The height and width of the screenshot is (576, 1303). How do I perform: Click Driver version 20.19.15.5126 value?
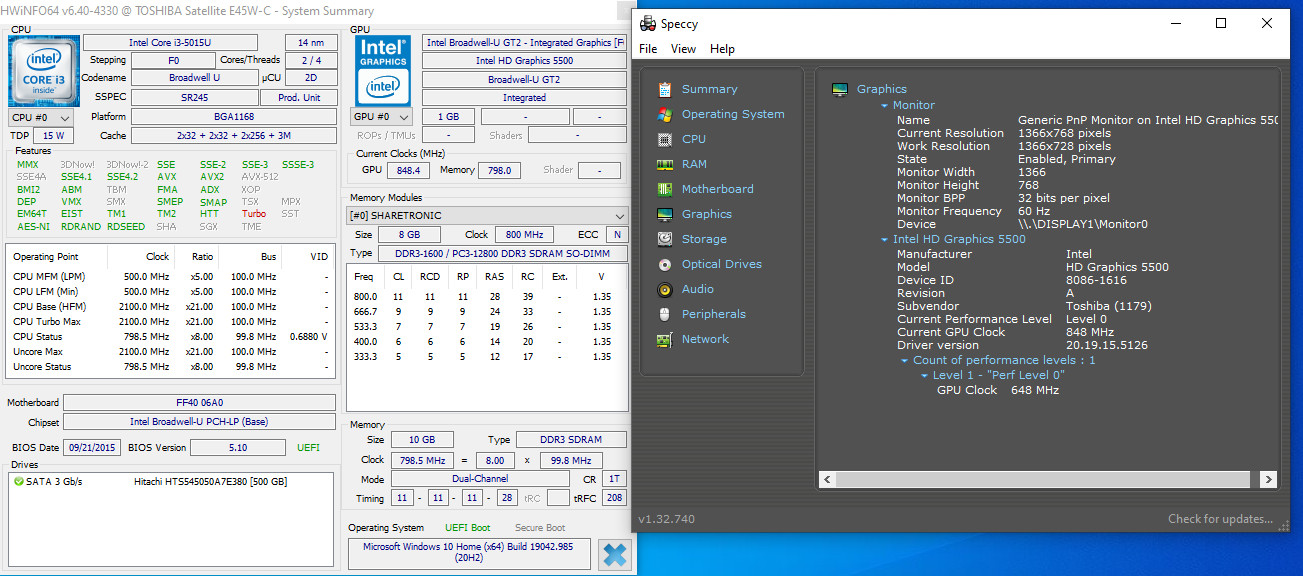click(1107, 345)
